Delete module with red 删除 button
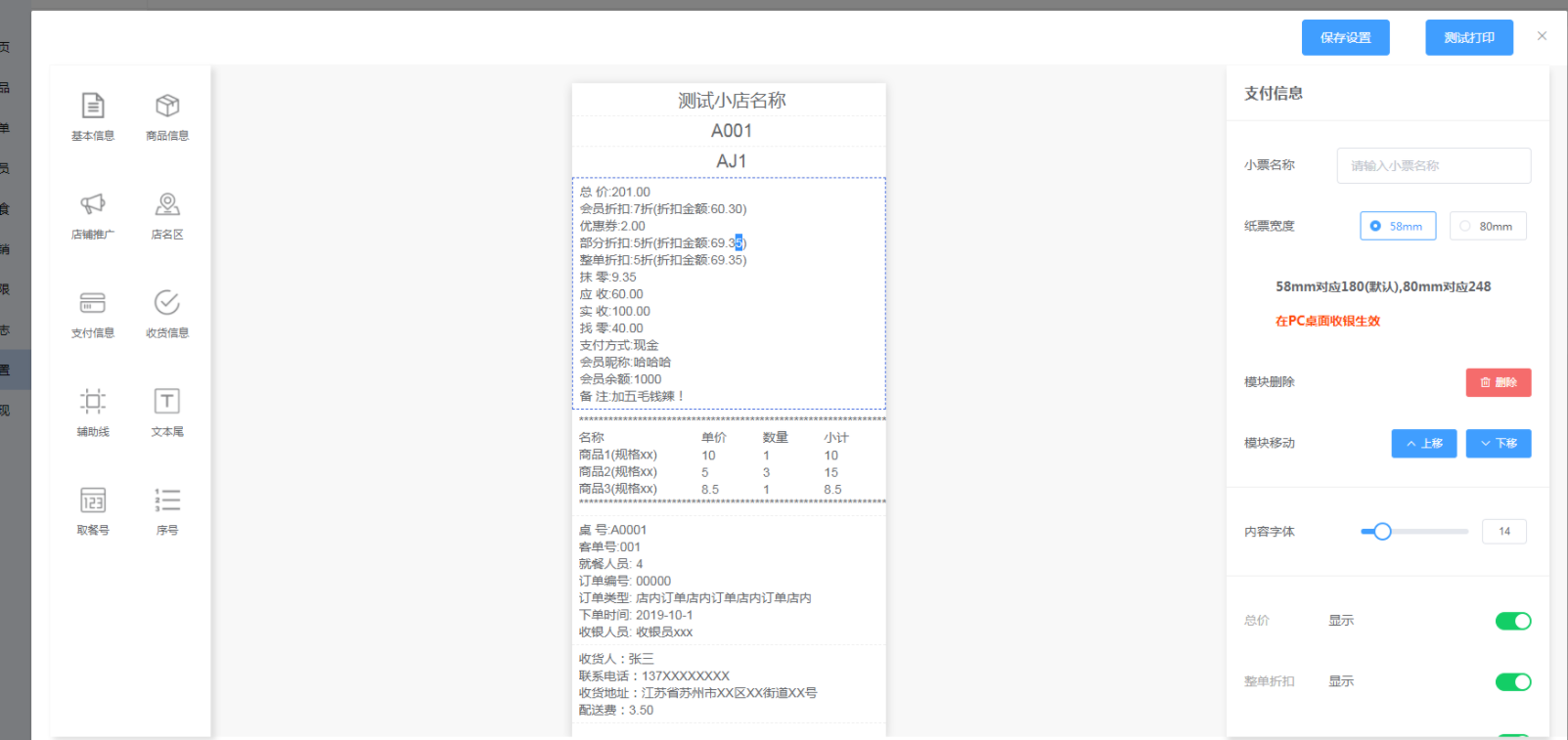 click(1499, 382)
